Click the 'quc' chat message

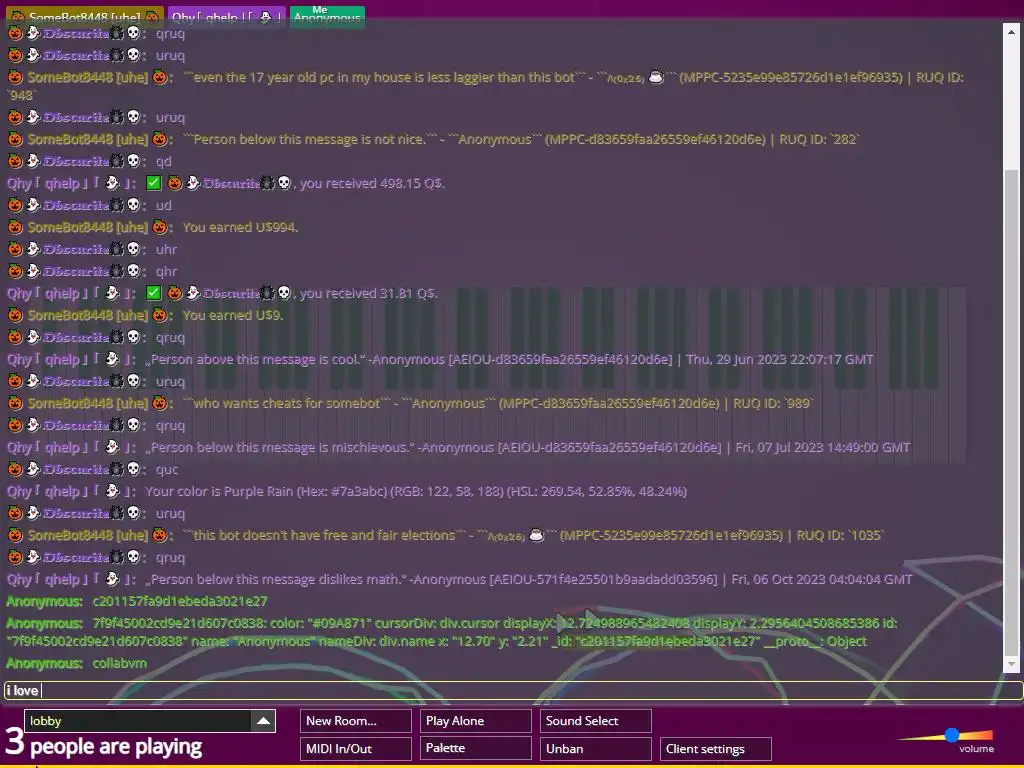[167, 470]
